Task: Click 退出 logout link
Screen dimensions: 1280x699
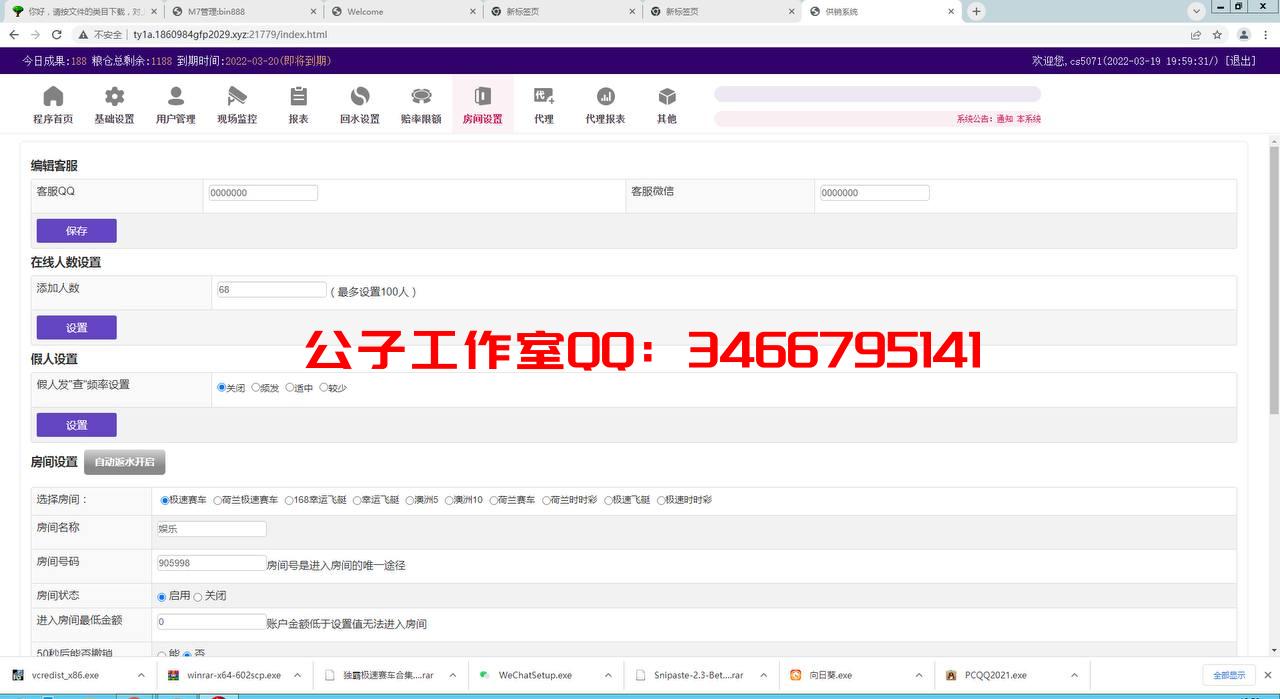Action: pos(1241,61)
